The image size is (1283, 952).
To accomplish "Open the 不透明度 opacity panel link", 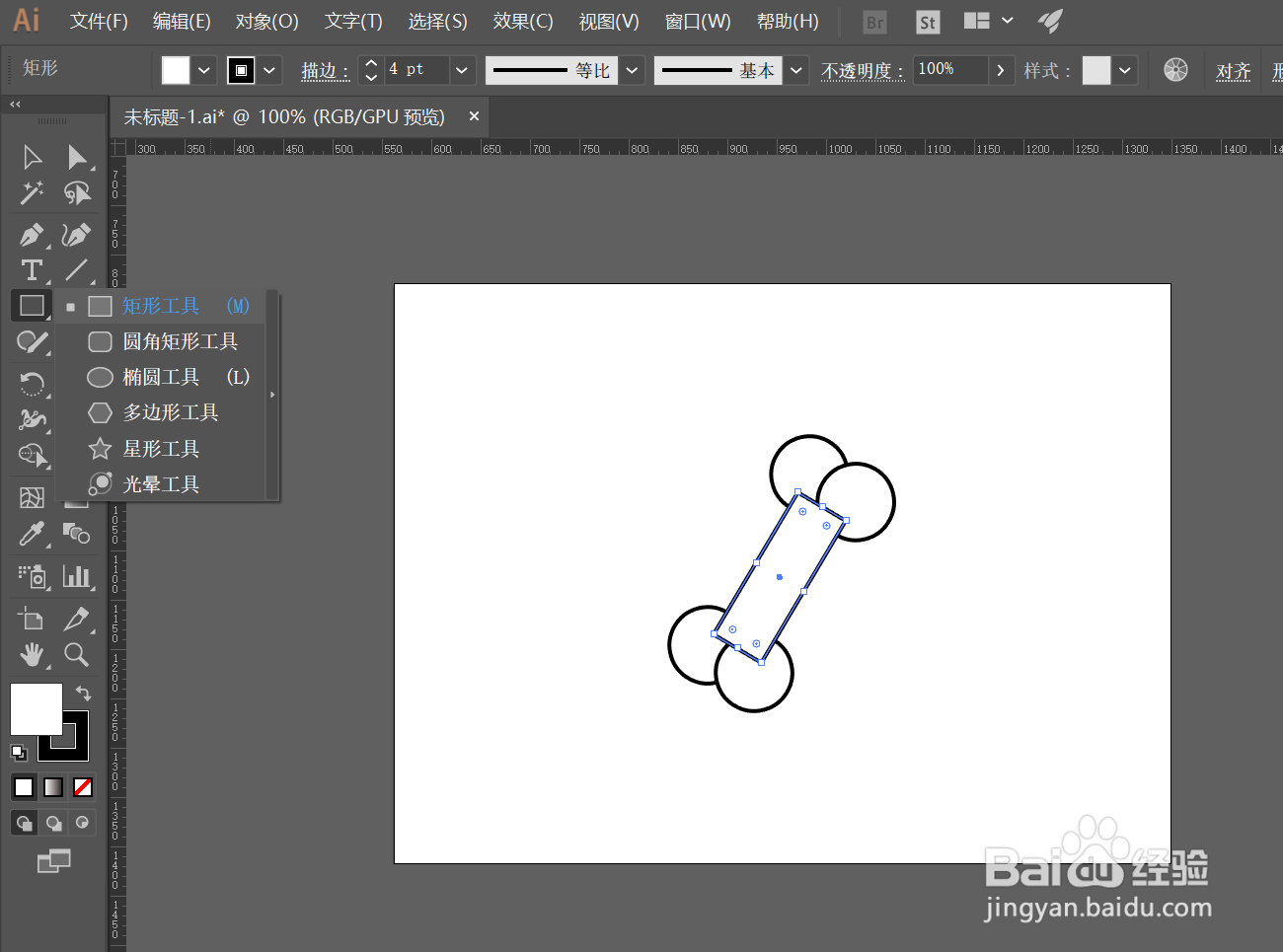I will 863,71.
